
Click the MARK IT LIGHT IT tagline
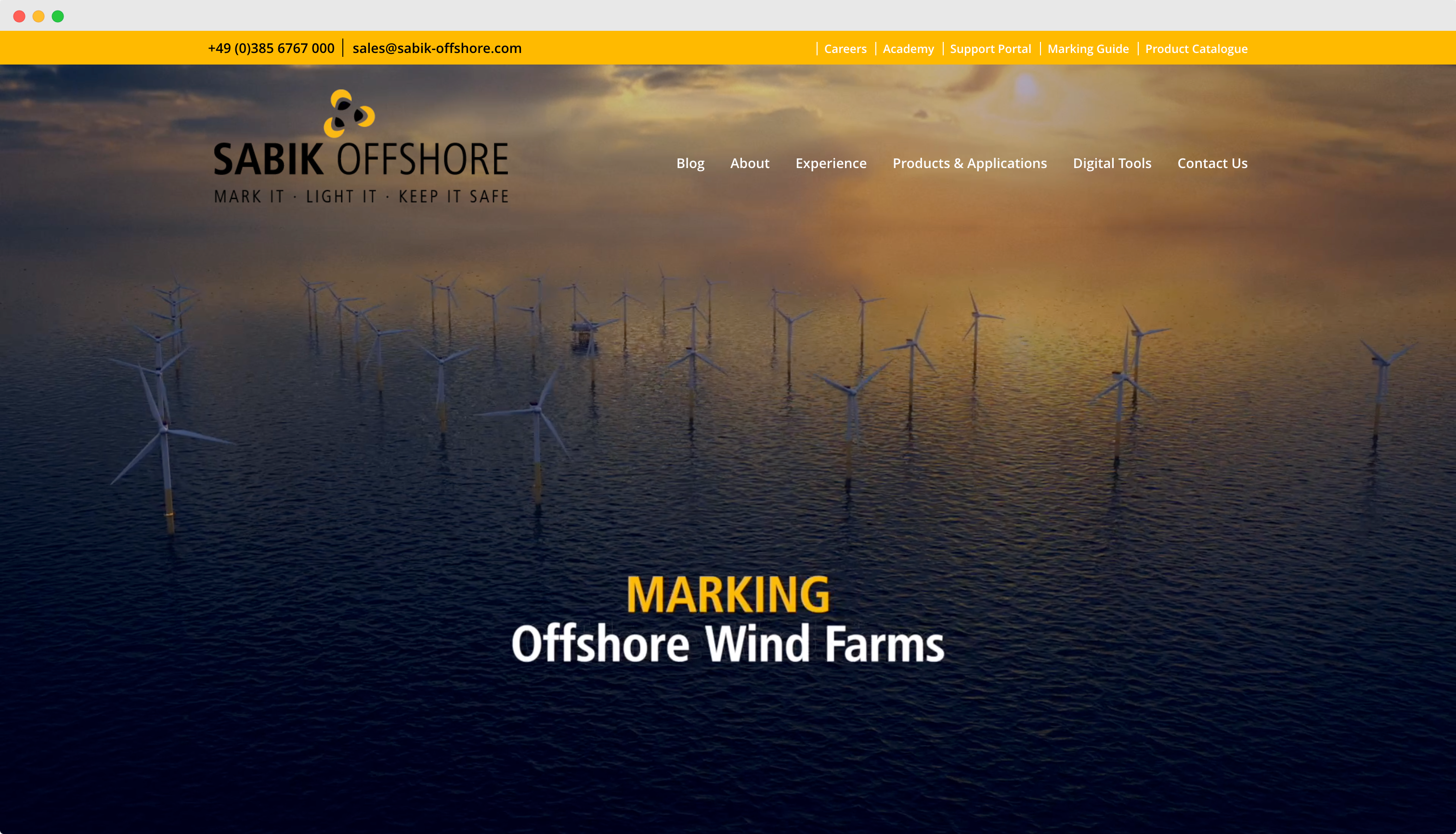click(x=361, y=196)
